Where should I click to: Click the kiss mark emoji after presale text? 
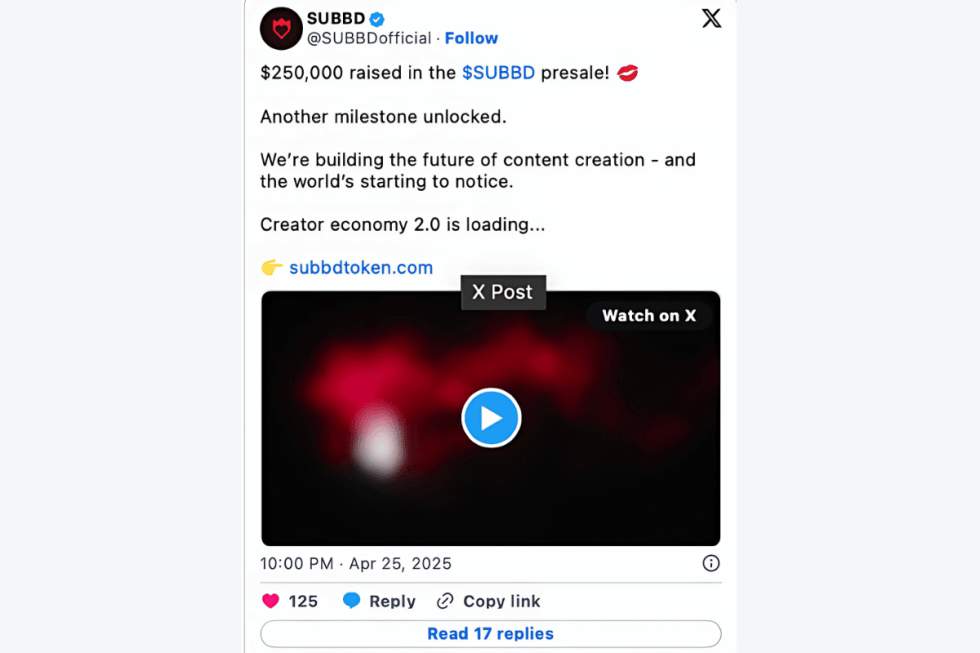(x=627, y=72)
